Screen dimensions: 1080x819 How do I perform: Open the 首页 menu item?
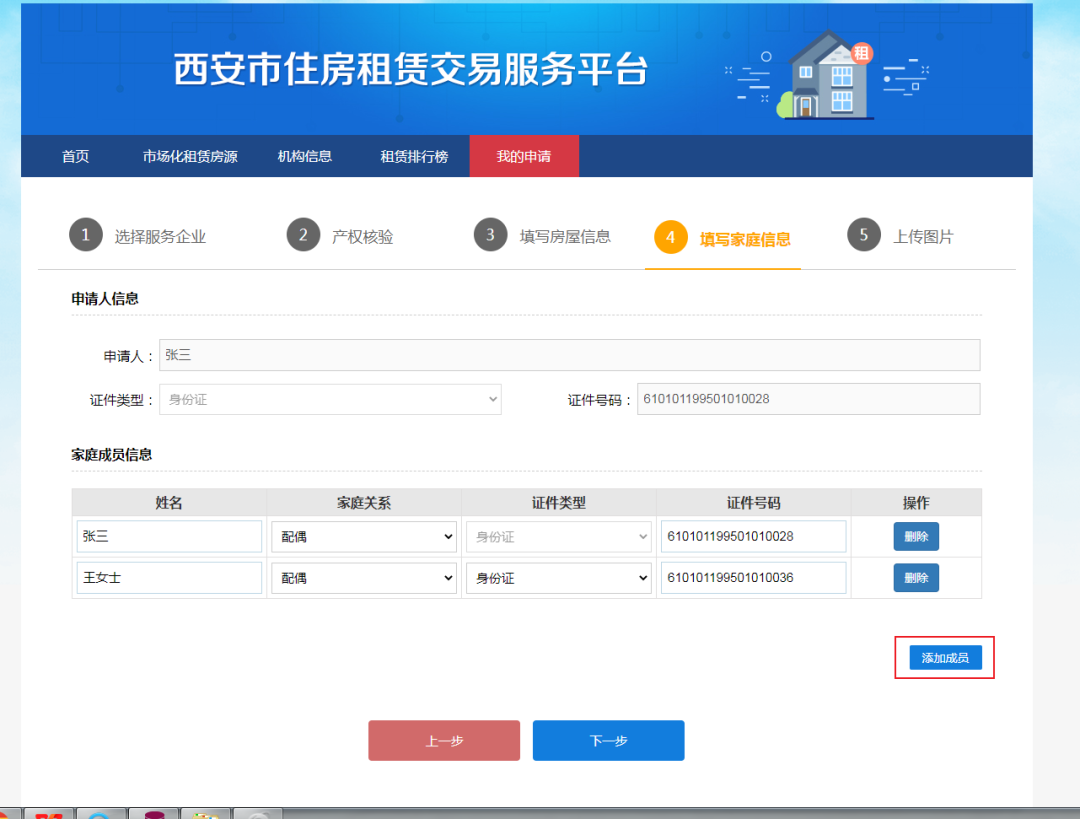76,157
